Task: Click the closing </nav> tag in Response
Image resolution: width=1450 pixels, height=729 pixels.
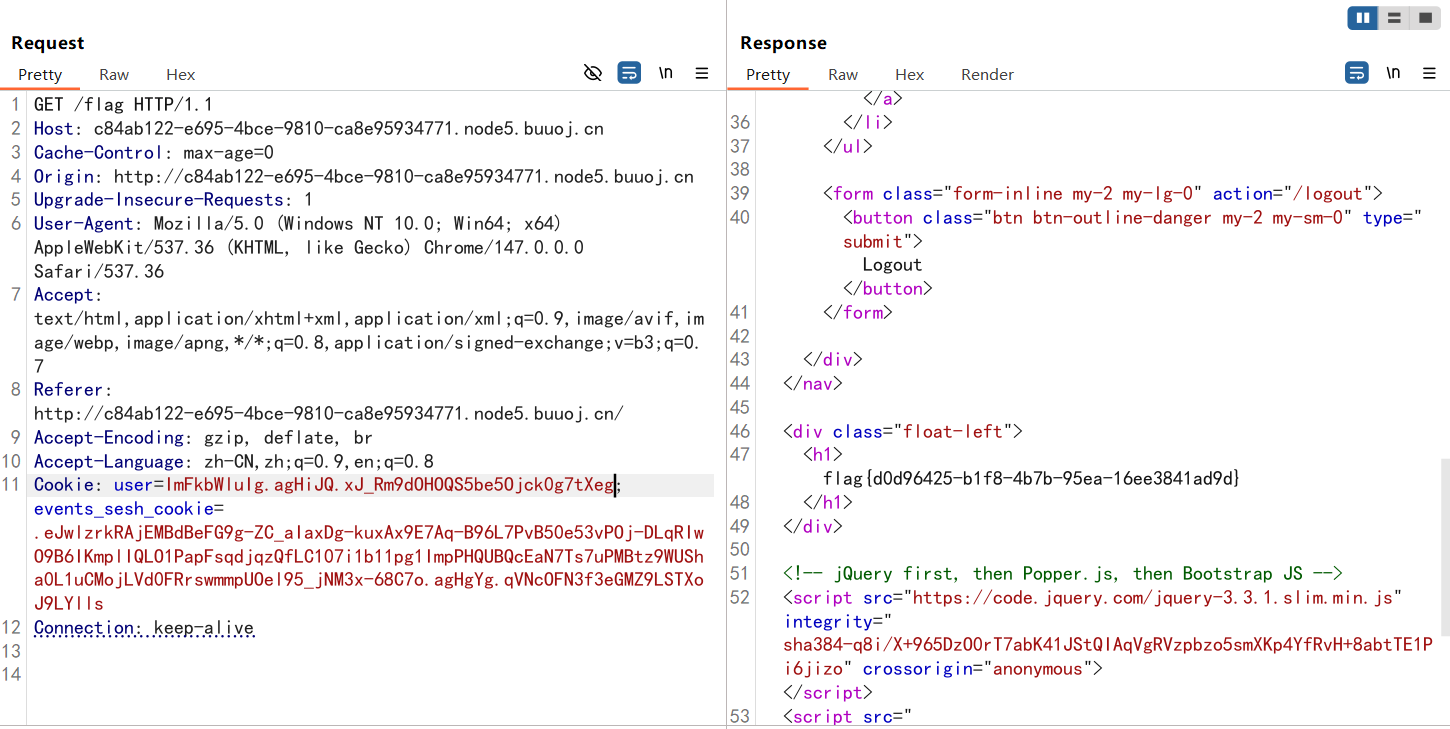Action: [814, 384]
